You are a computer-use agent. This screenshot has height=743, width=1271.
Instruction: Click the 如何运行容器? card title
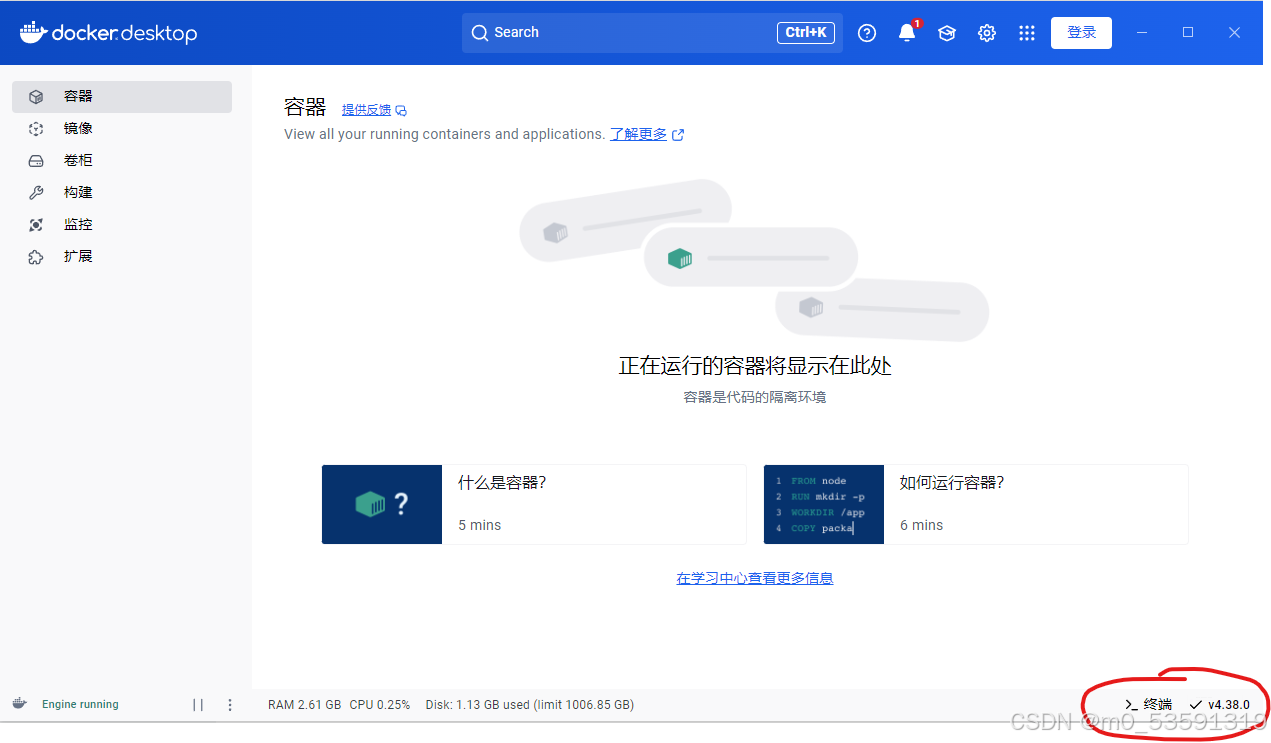(952, 483)
